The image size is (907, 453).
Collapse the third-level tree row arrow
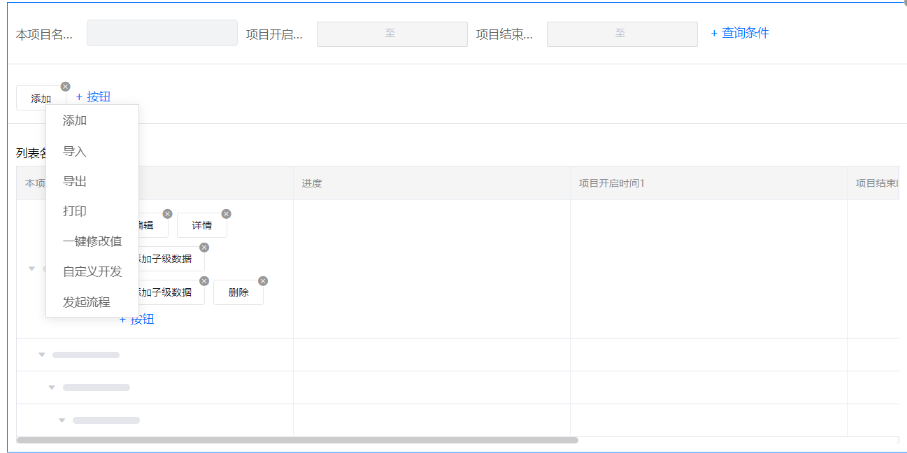pyautogui.click(x=52, y=387)
